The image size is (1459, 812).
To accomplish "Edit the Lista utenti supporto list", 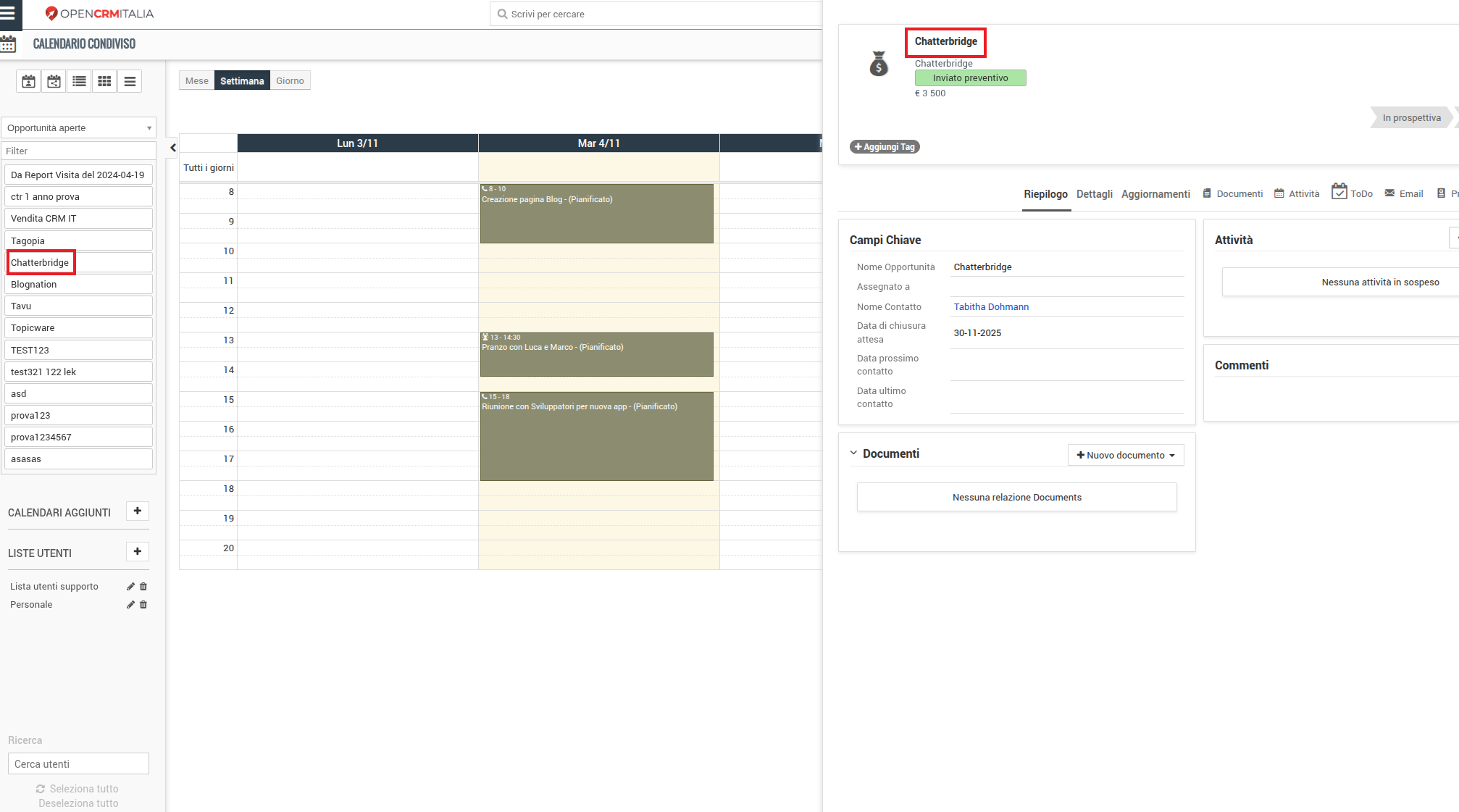I will (130, 587).
